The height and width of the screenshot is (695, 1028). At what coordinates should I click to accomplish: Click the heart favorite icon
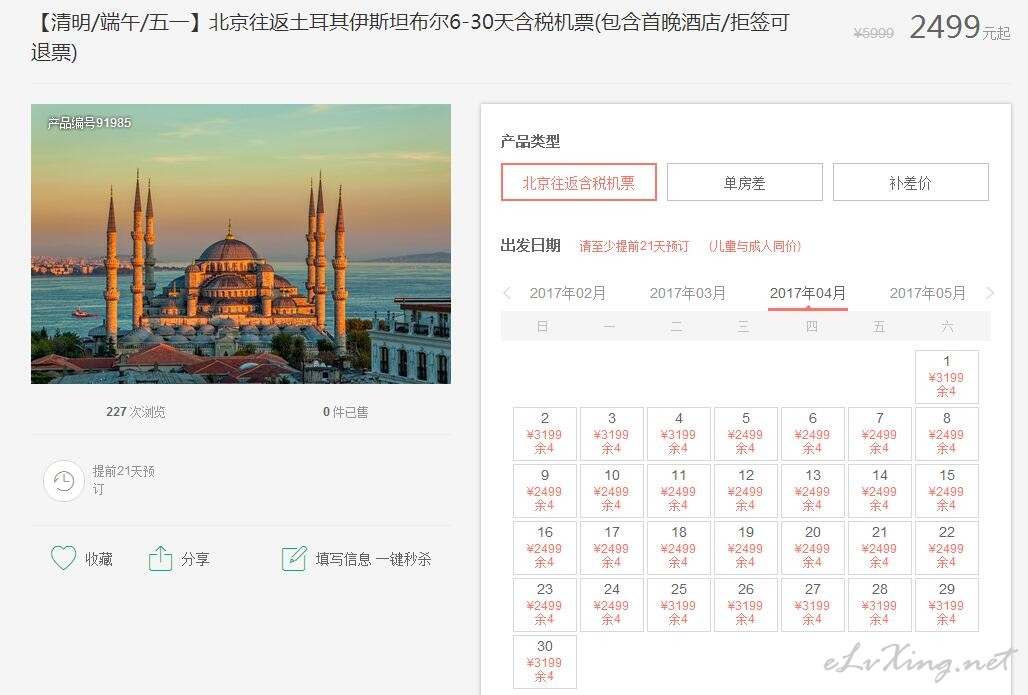coord(64,558)
